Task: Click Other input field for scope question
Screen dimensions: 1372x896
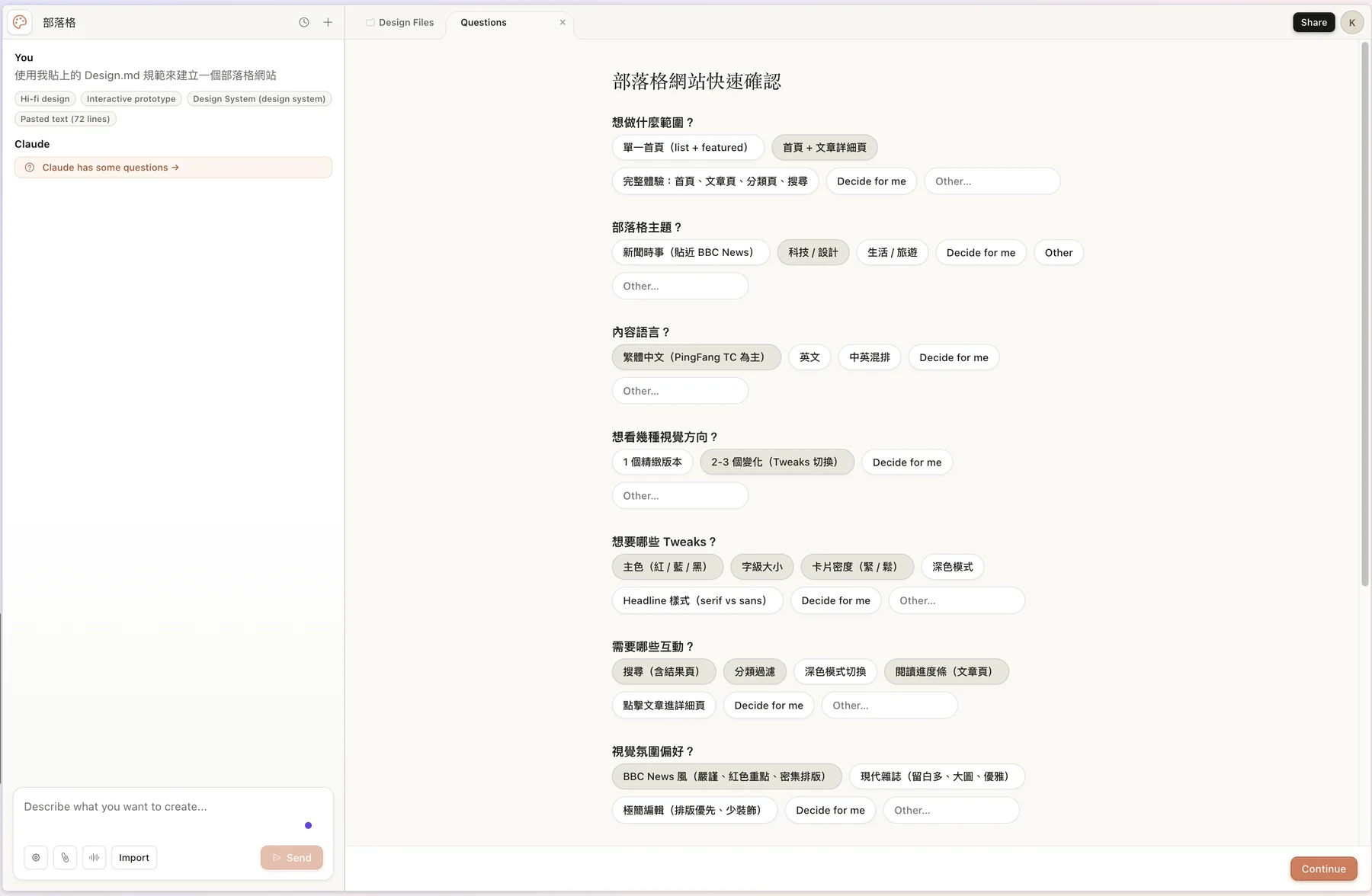Action: click(992, 181)
